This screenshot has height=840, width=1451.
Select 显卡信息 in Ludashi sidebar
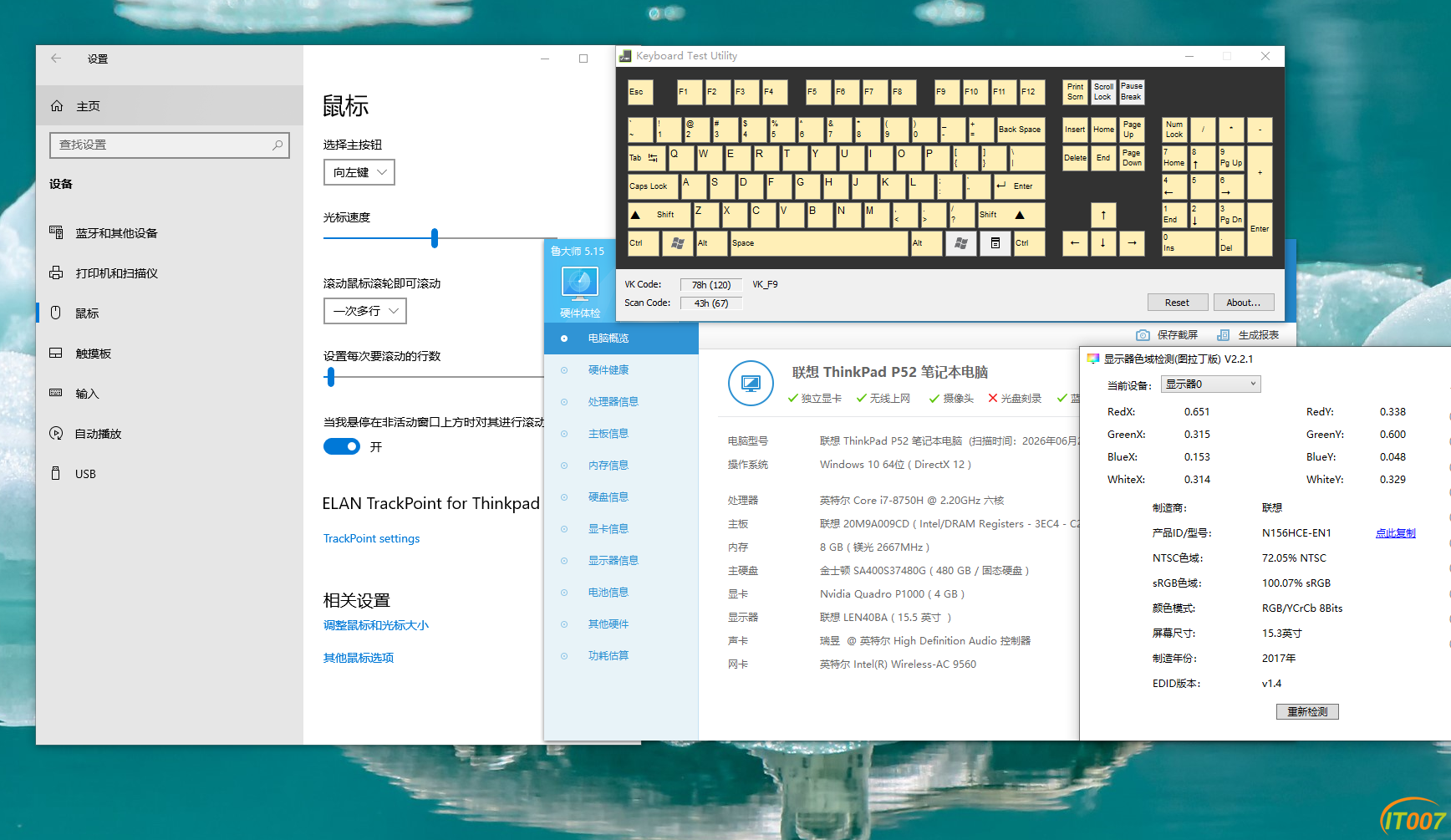(x=621, y=529)
